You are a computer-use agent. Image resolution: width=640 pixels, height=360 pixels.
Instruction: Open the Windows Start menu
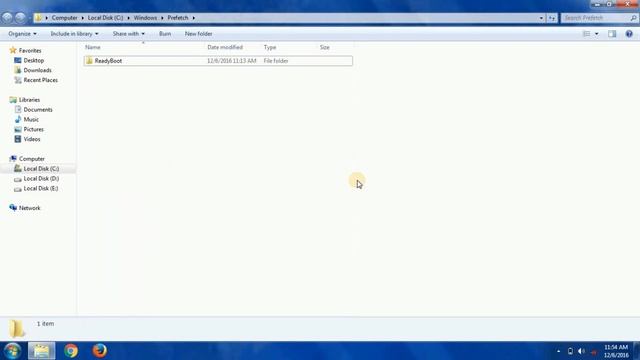coord(12,351)
